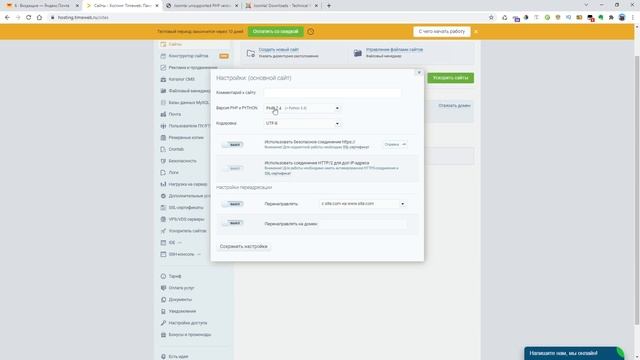Click the Базы данных MySQL sidebar icon

[163, 102]
